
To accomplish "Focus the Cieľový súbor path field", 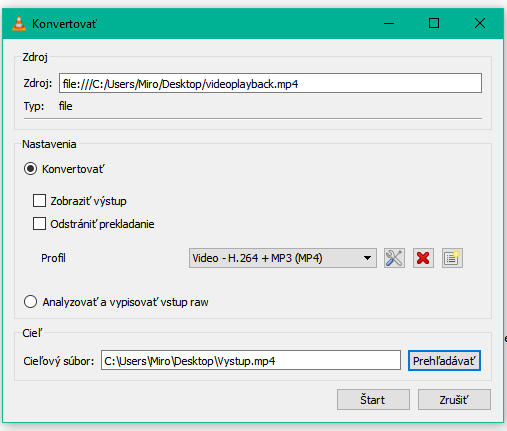I will (251, 361).
